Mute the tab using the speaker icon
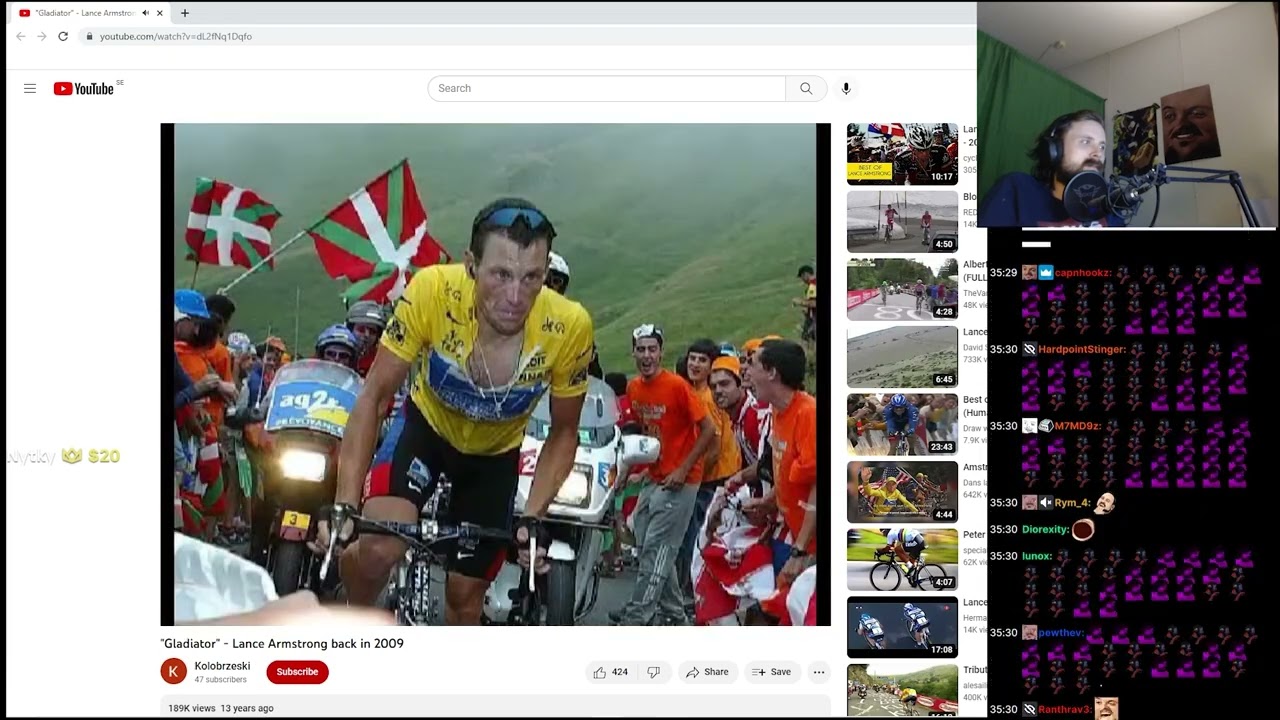The width and height of the screenshot is (1280, 720). point(145,13)
